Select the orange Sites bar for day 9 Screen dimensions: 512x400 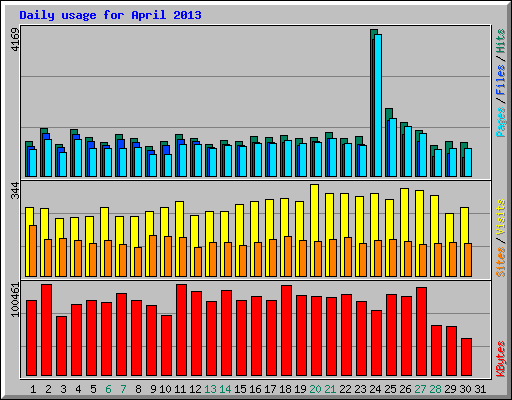coord(153,256)
